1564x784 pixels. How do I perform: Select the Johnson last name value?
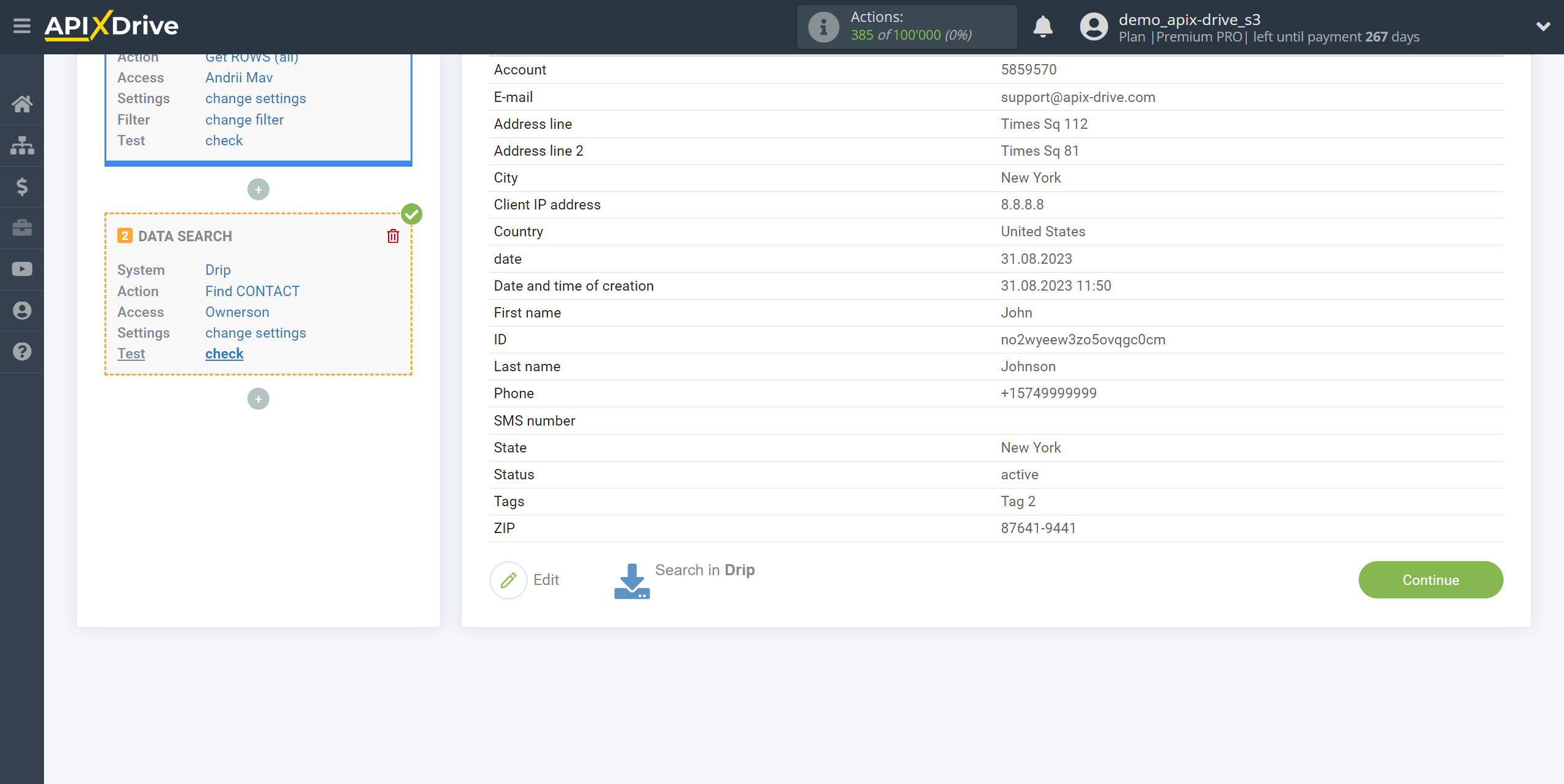tap(1028, 366)
